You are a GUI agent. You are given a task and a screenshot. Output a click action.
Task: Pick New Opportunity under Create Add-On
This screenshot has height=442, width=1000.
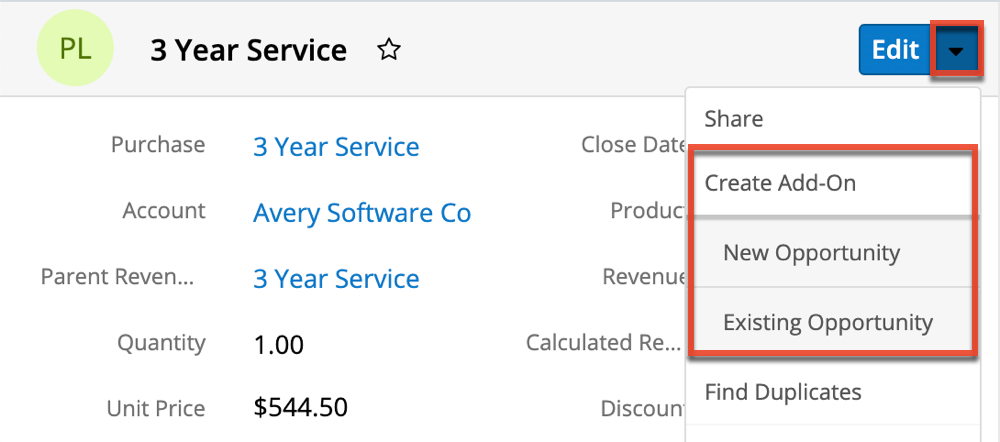[811, 253]
